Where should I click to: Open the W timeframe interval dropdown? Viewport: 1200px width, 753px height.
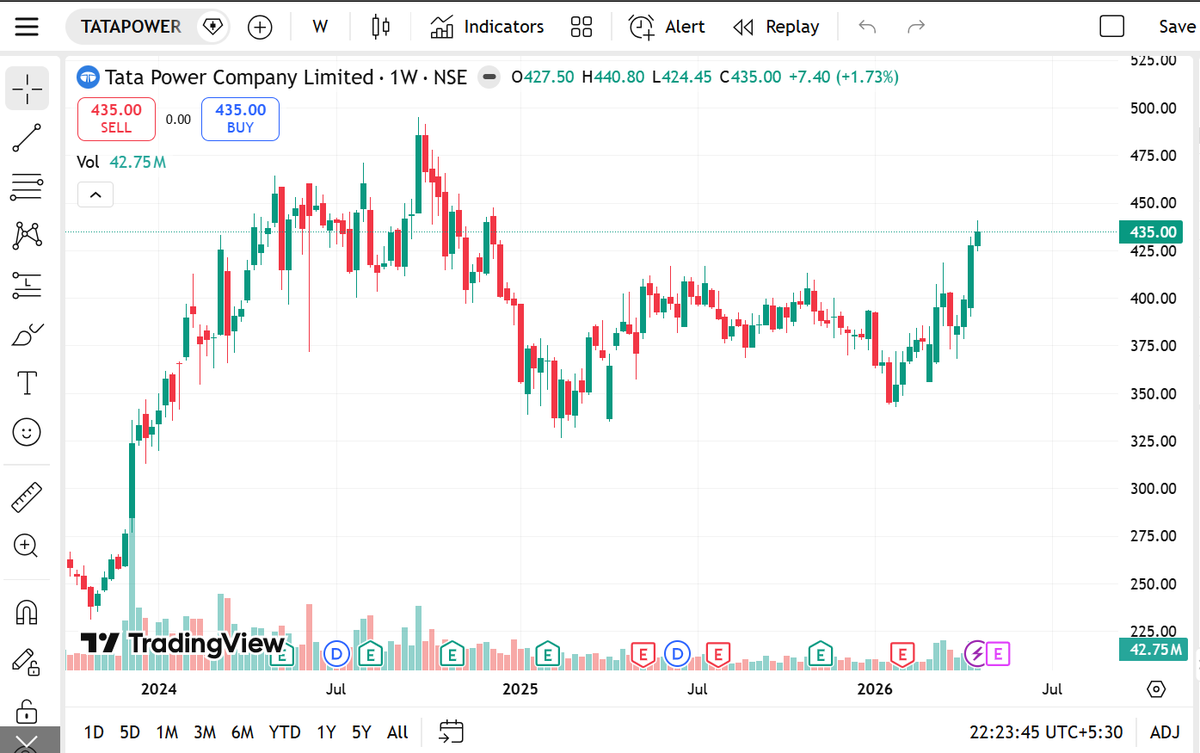point(319,27)
